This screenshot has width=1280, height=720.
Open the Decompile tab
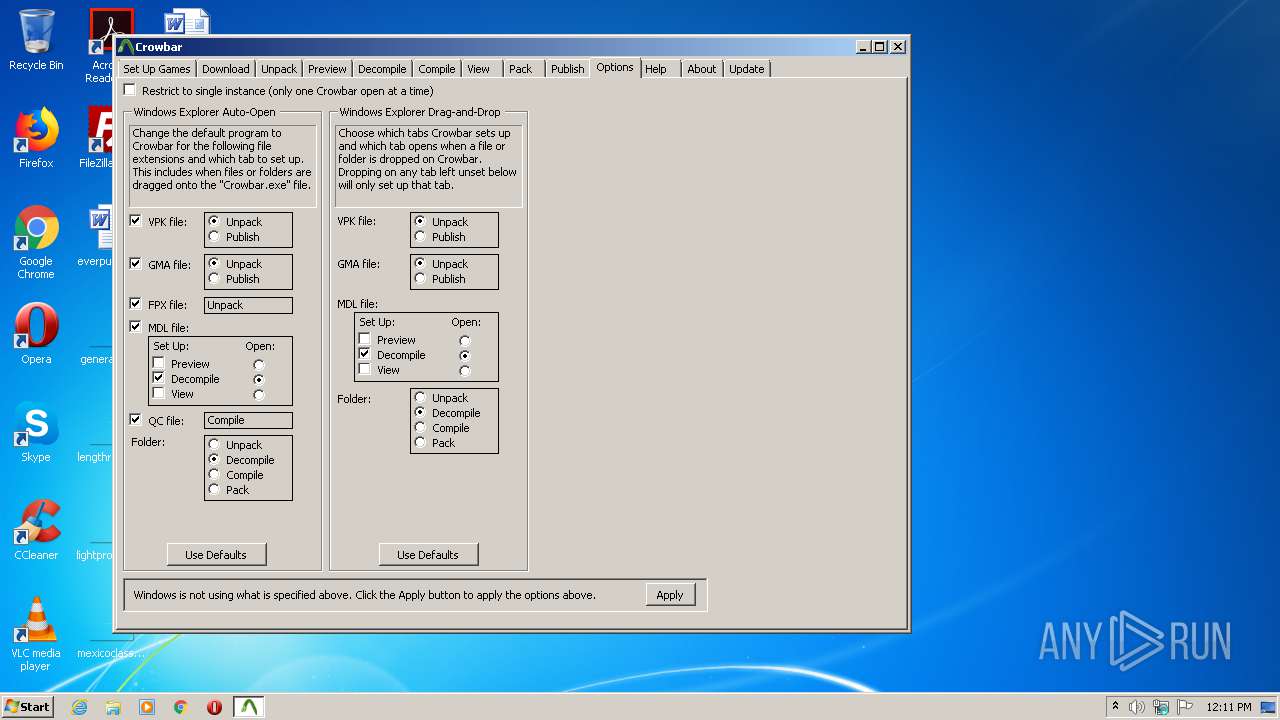382,69
